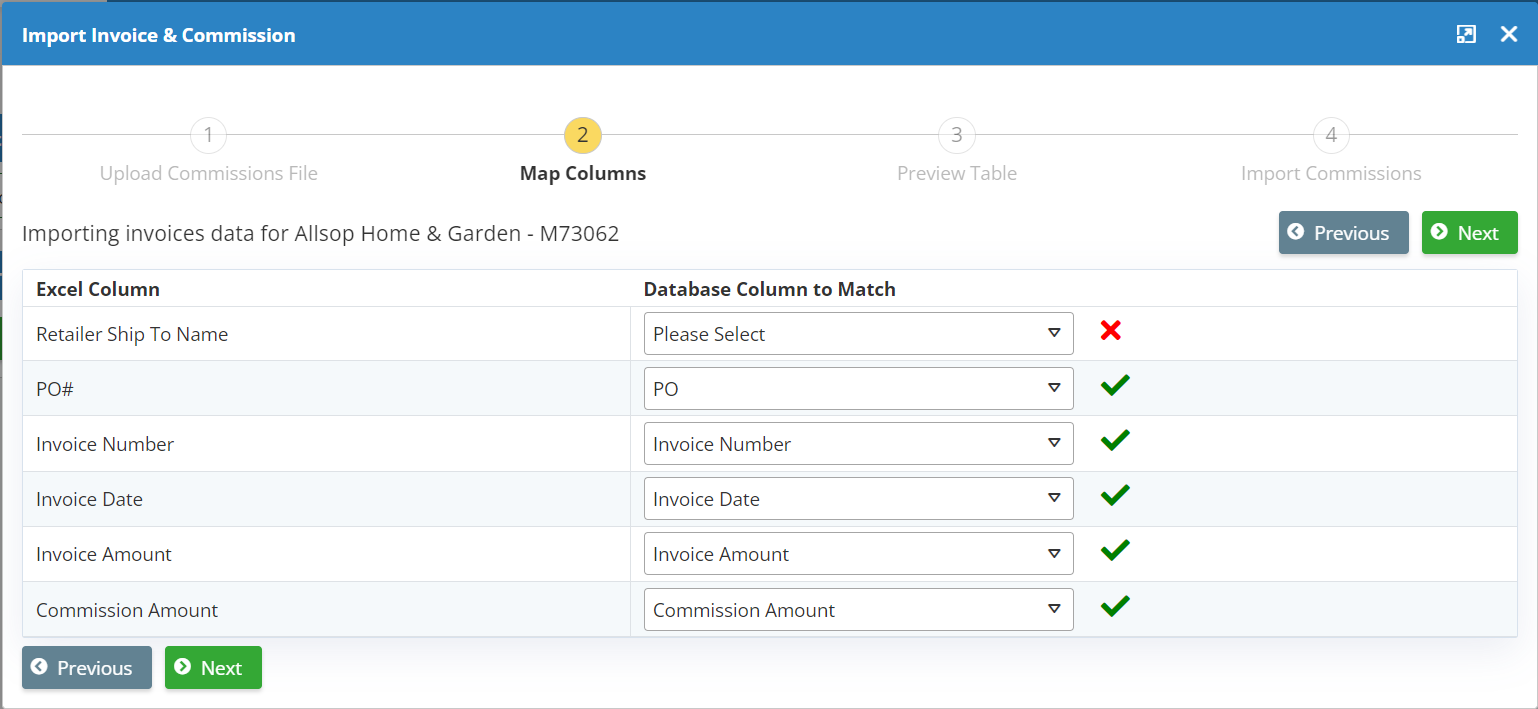Go to step 1 Upload Commissions File

208,135
